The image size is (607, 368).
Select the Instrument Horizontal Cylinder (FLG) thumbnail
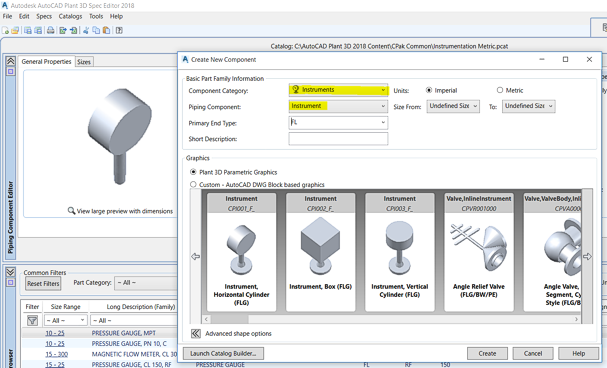242,252
